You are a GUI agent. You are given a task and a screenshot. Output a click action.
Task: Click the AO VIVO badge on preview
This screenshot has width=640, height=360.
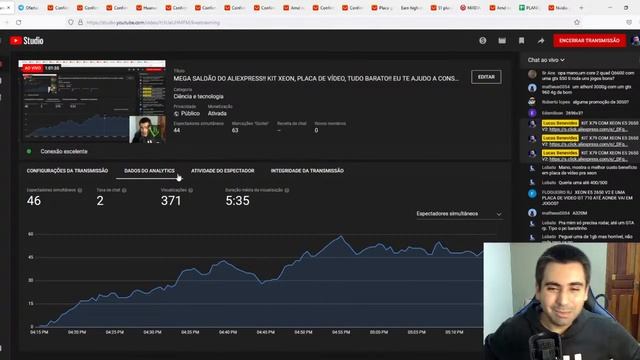[32, 68]
